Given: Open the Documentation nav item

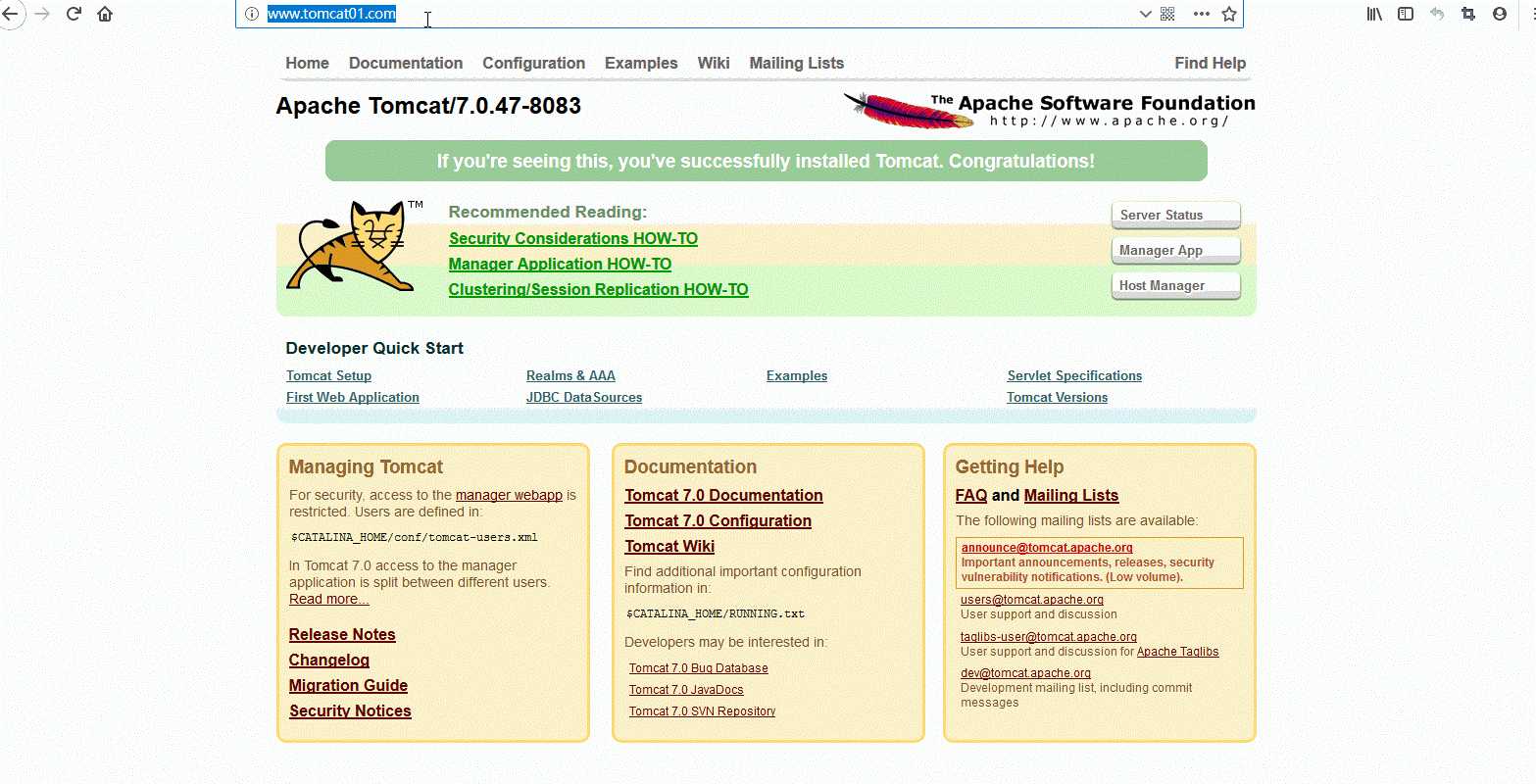Looking at the screenshot, I should point(406,63).
